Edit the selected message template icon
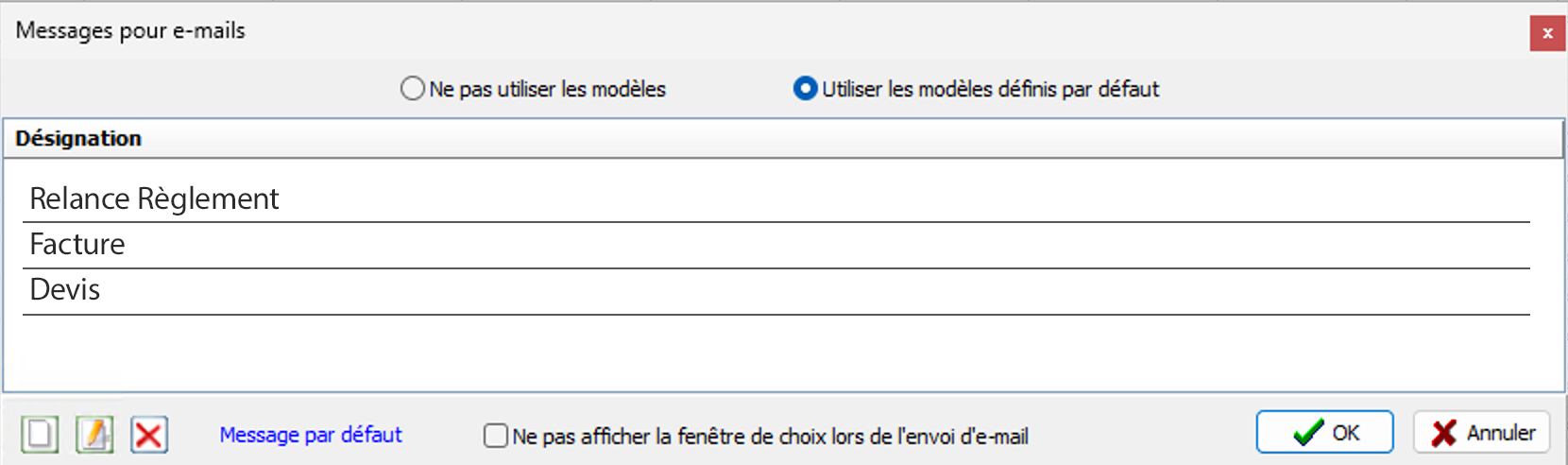Image resolution: width=1568 pixels, height=465 pixels. coord(94,435)
